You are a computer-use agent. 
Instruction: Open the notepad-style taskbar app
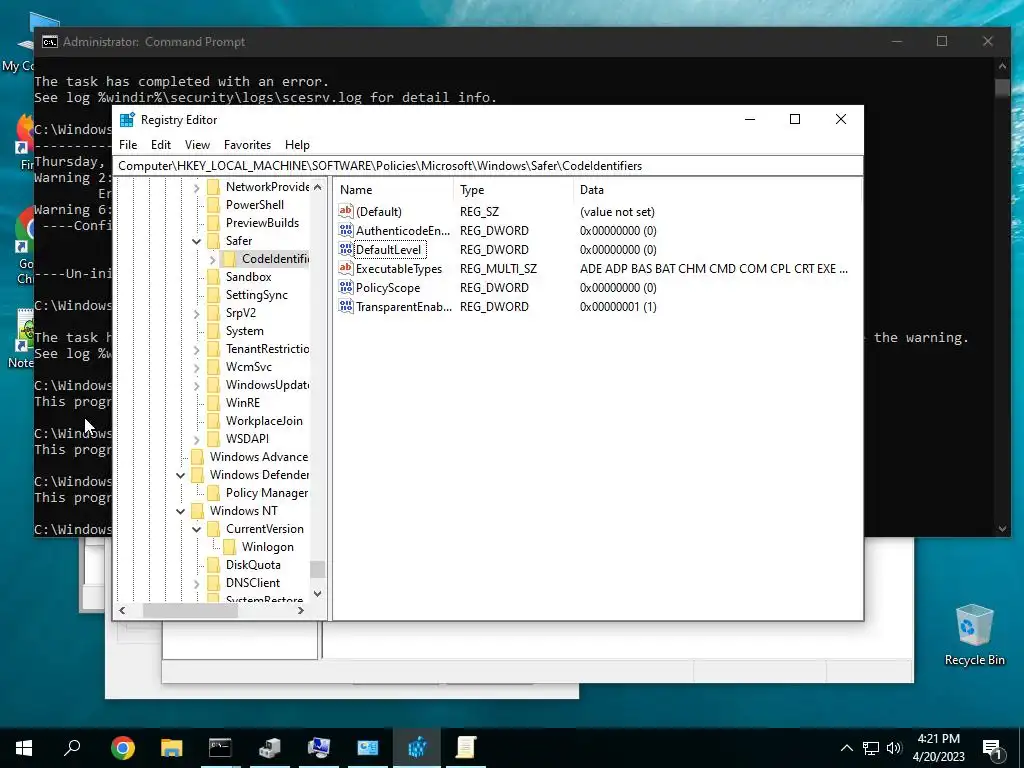(466, 747)
